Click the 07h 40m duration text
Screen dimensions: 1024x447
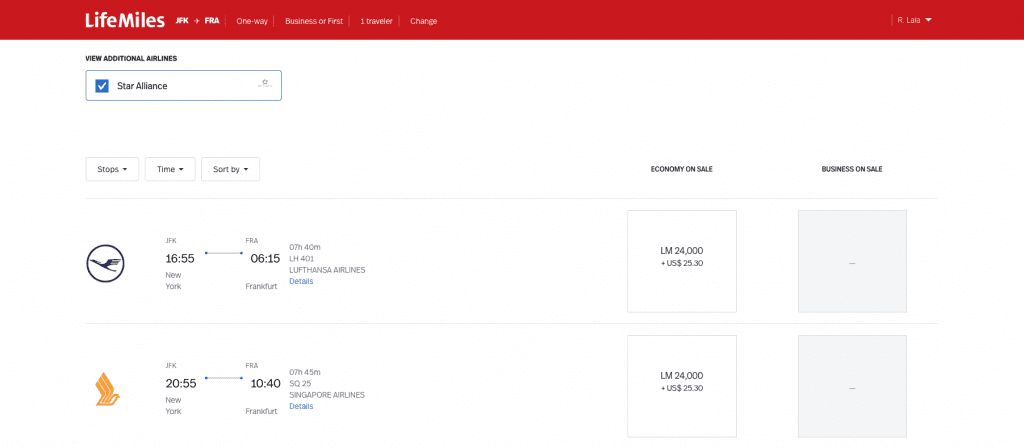point(305,247)
